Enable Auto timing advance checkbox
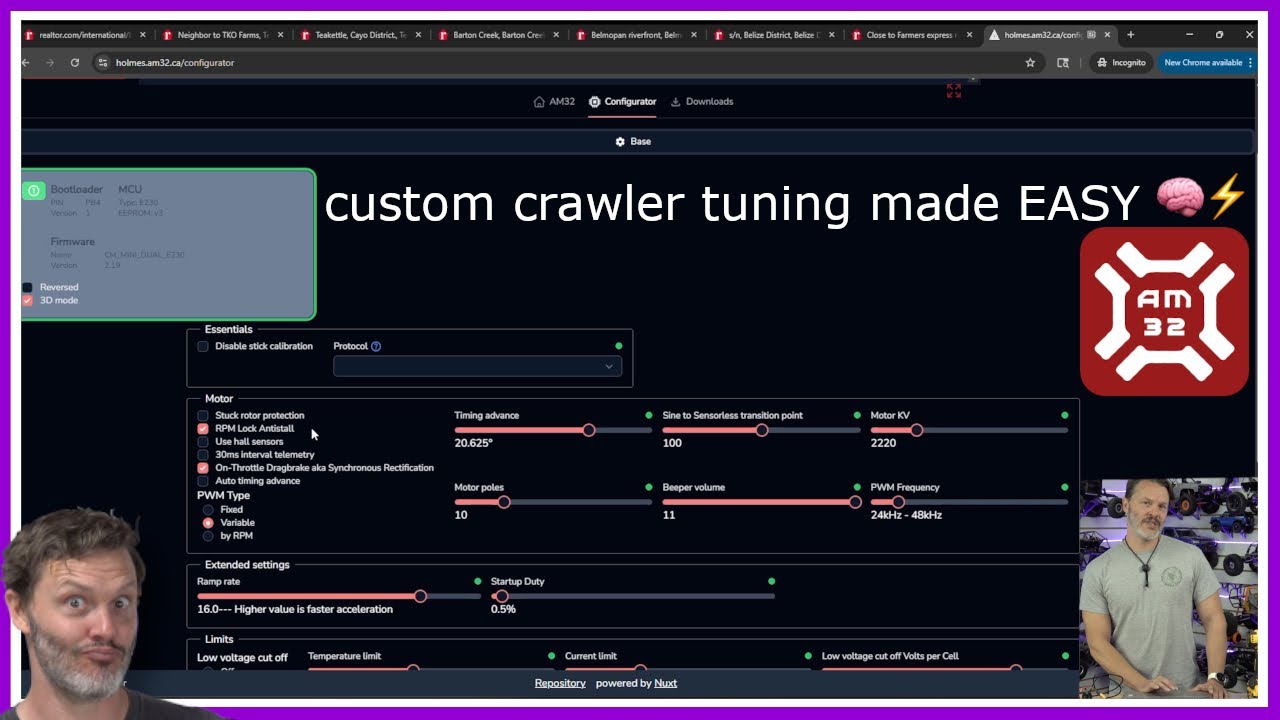This screenshot has height=720, width=1280. (x=203, y=480)
